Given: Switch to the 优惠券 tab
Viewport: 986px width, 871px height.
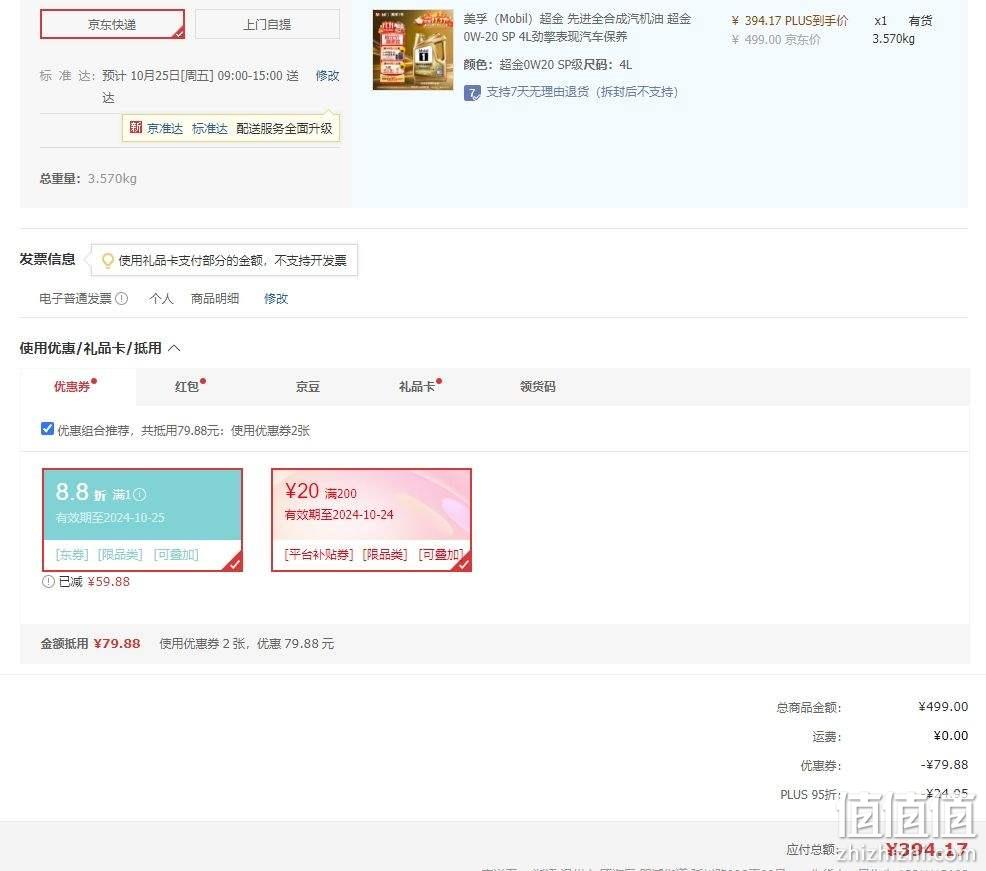Looking at the screenshot, I should click(x=77, y=386).
